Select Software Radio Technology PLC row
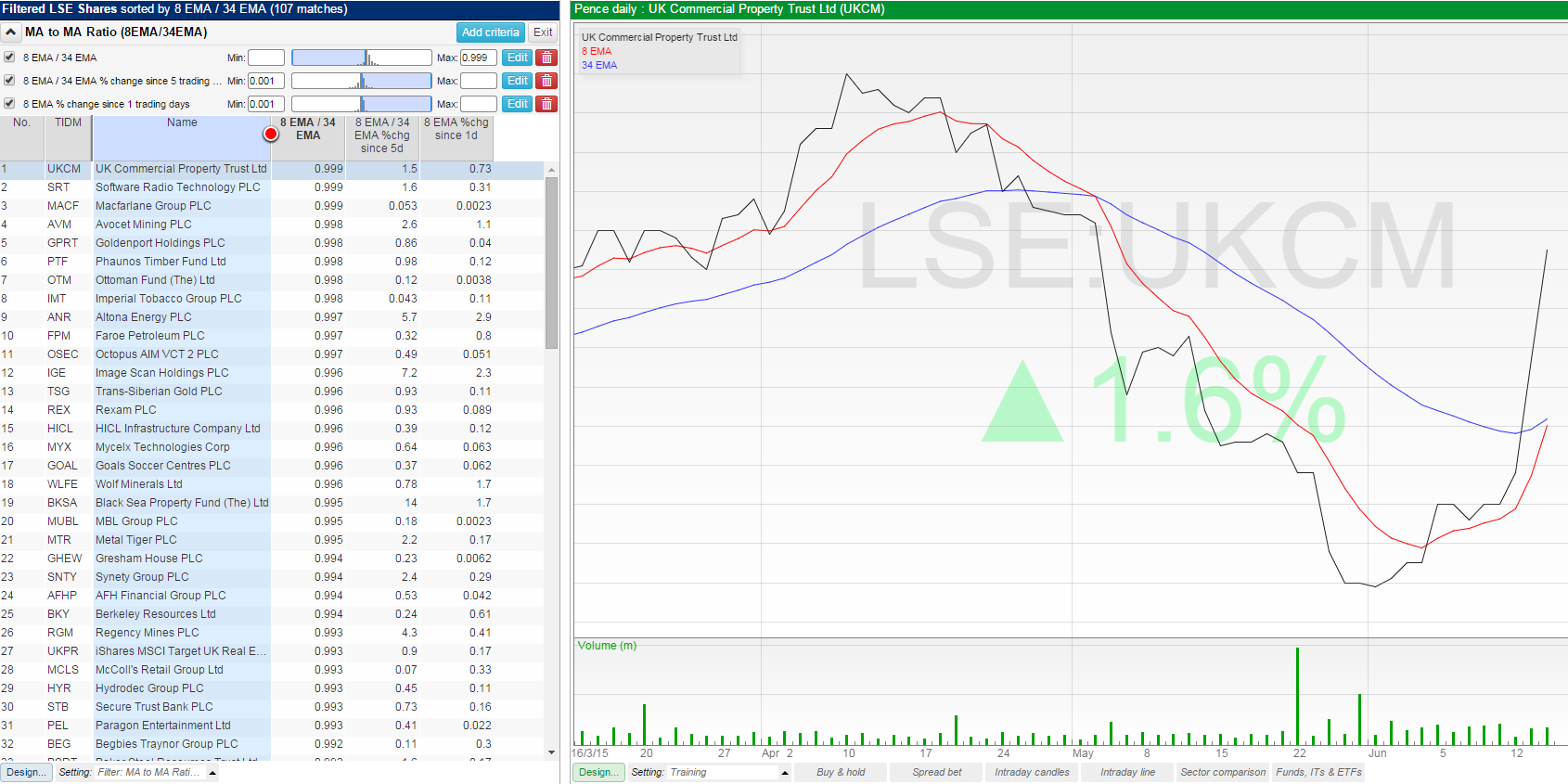Image resolution: width=1568 pixels, height=784 pixels. pos(272,187)
